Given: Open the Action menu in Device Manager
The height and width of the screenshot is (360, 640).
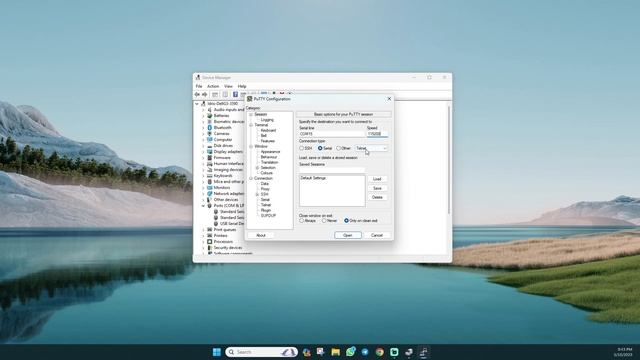Looking at the screenshot, I should (x=213, y=86).
